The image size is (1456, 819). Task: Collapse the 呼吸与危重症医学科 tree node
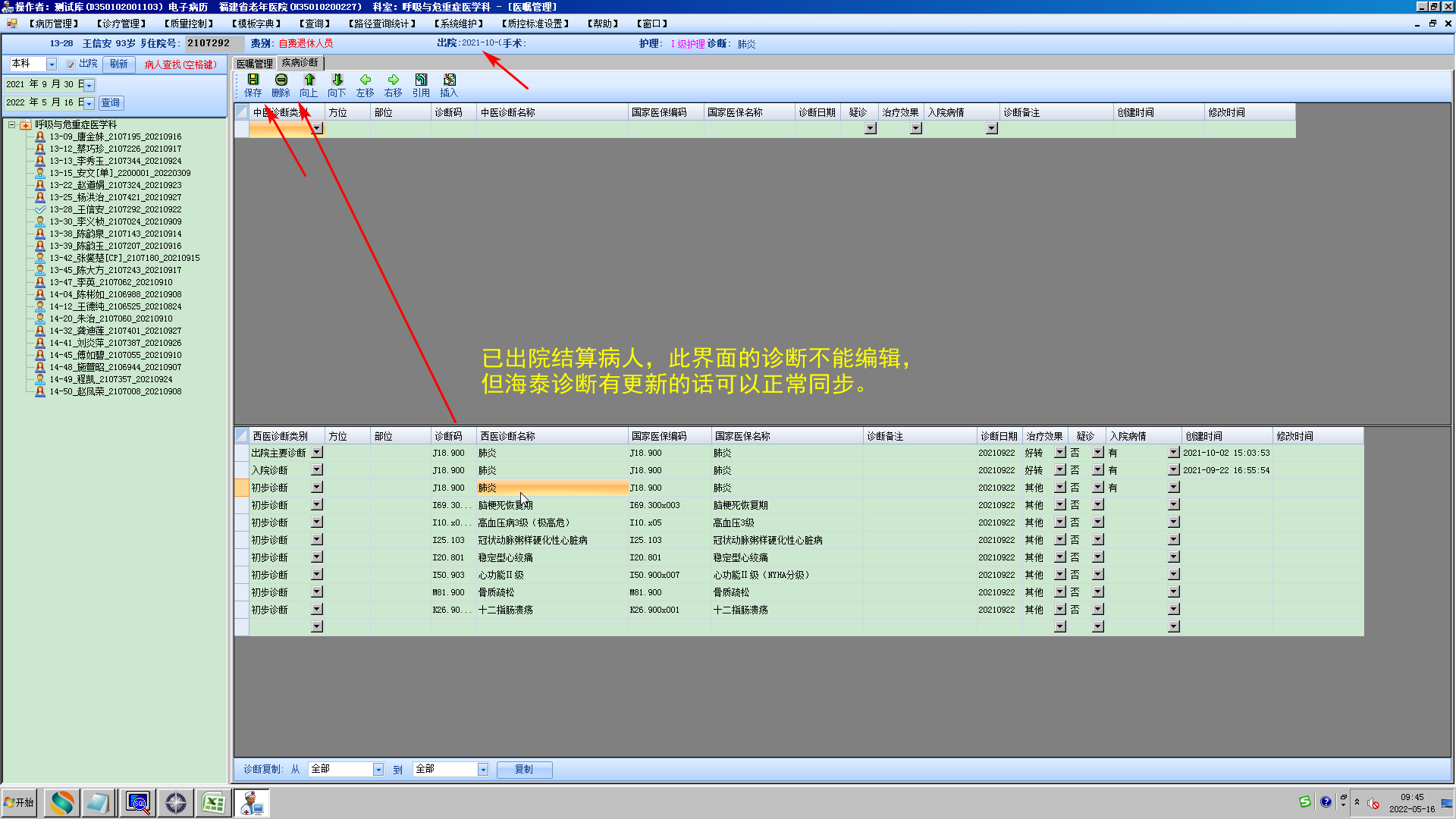coord(12,124)
